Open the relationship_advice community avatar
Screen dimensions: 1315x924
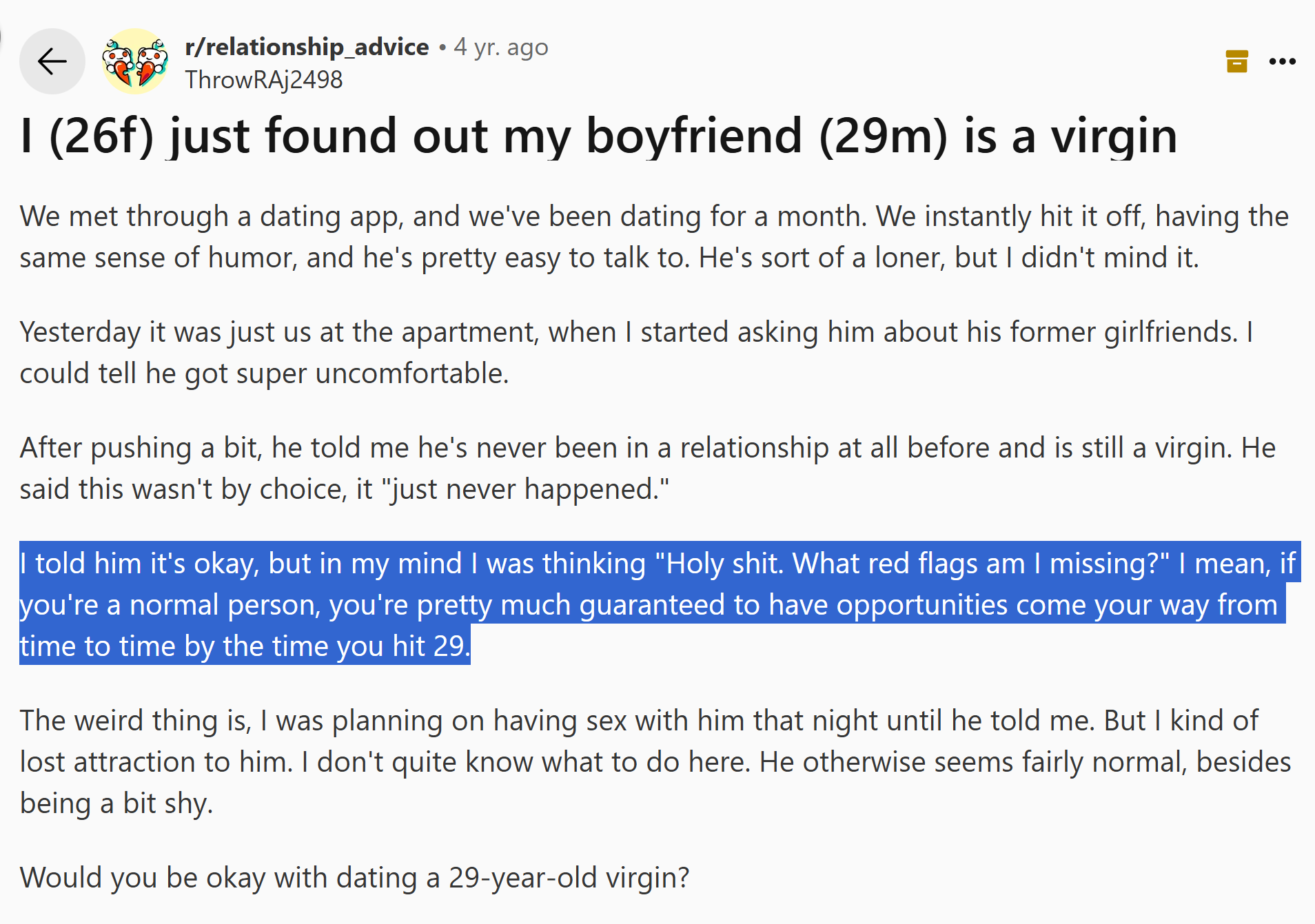pyautogui.click(x=135, y=61)
